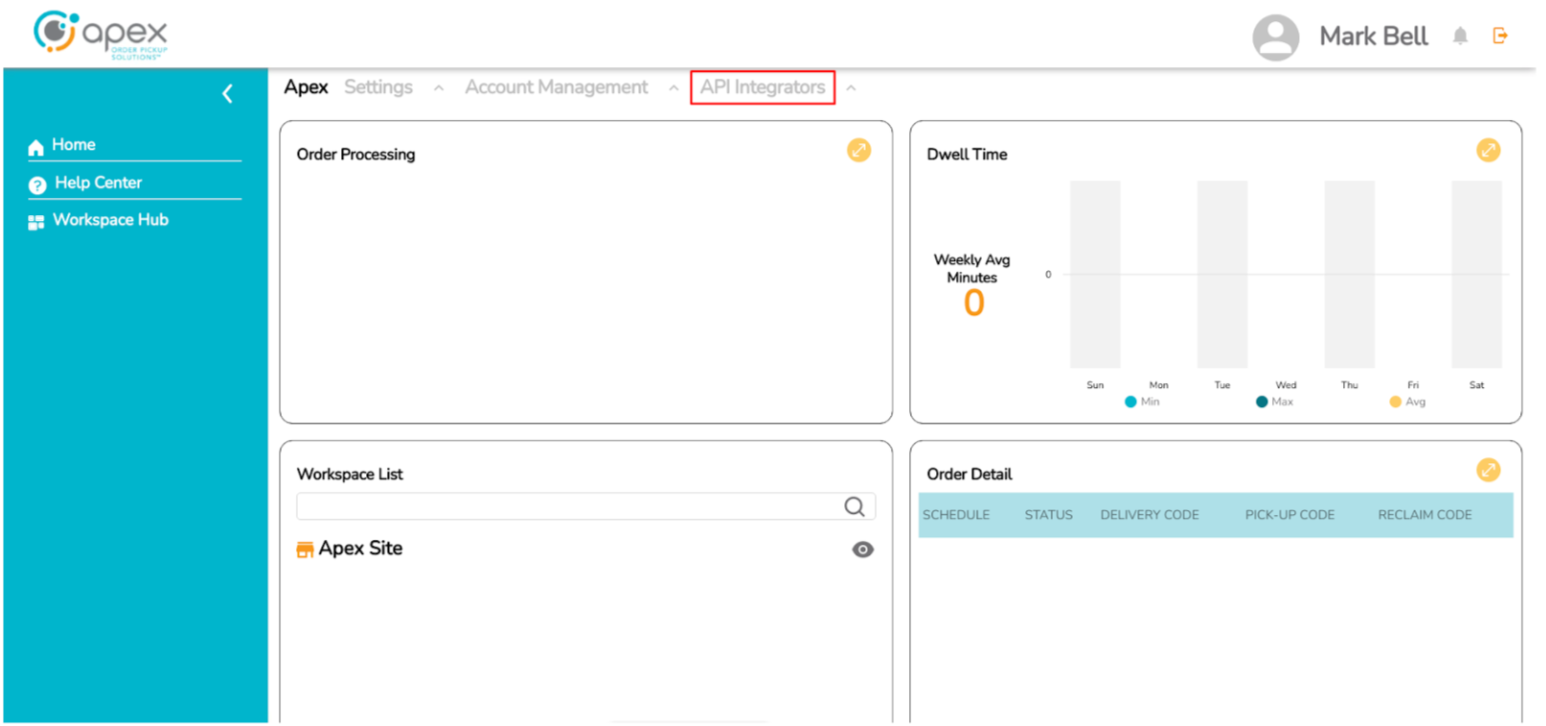Toggle the Min legend series
Screen dimensions: 1546x726
click(1131, 402)
